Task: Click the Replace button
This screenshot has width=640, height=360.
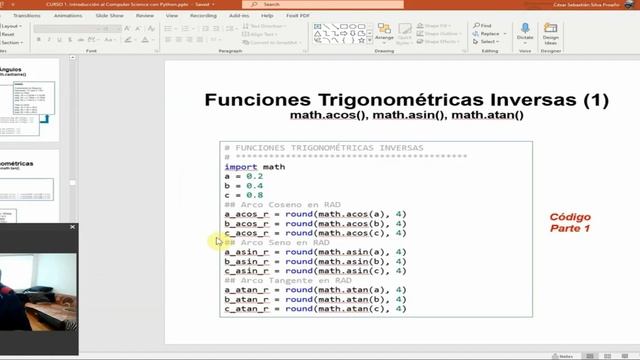Action: (x=487, y=34)
